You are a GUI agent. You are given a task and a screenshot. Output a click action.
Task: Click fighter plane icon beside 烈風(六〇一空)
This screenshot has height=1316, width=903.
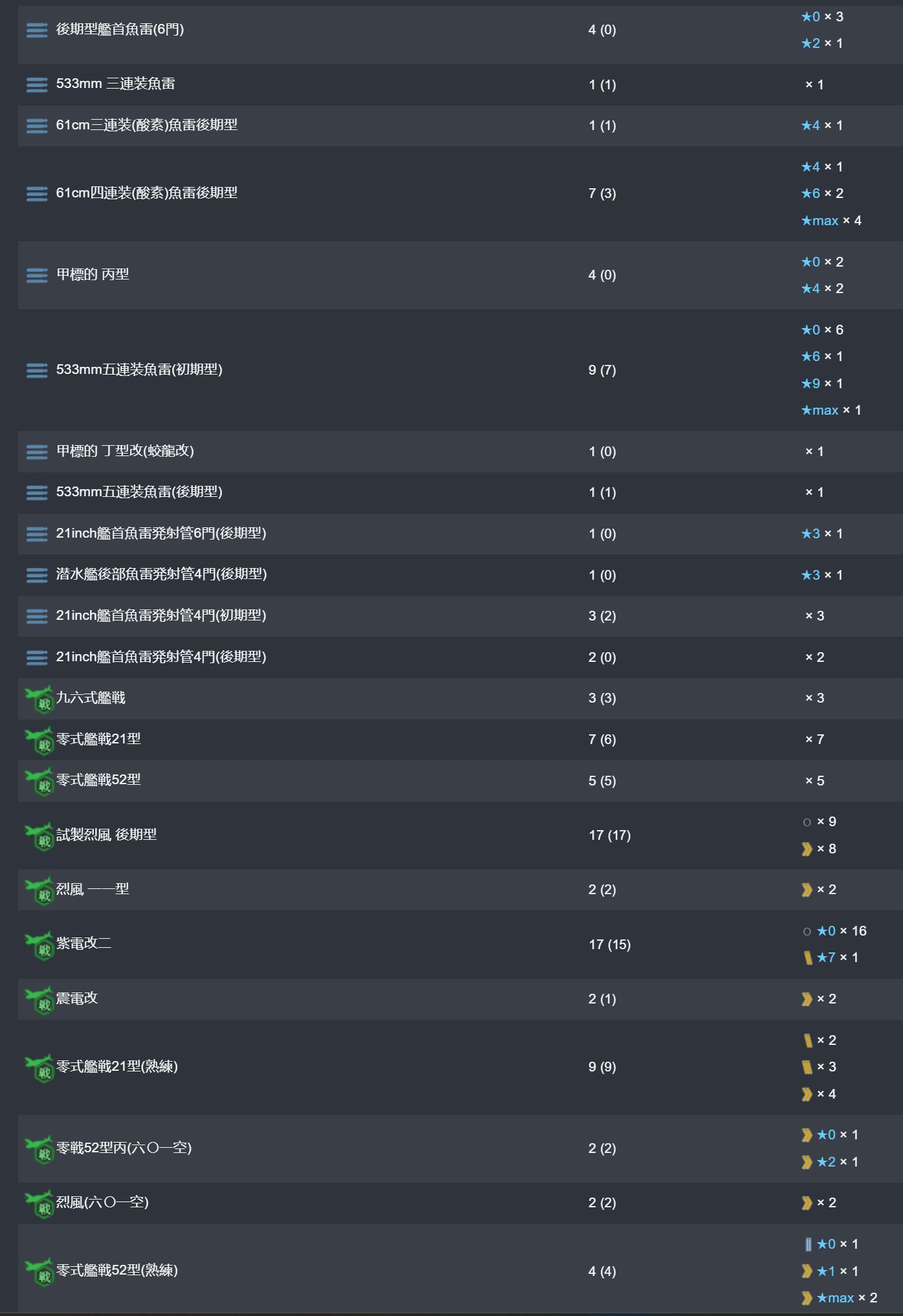(39, 1204)
